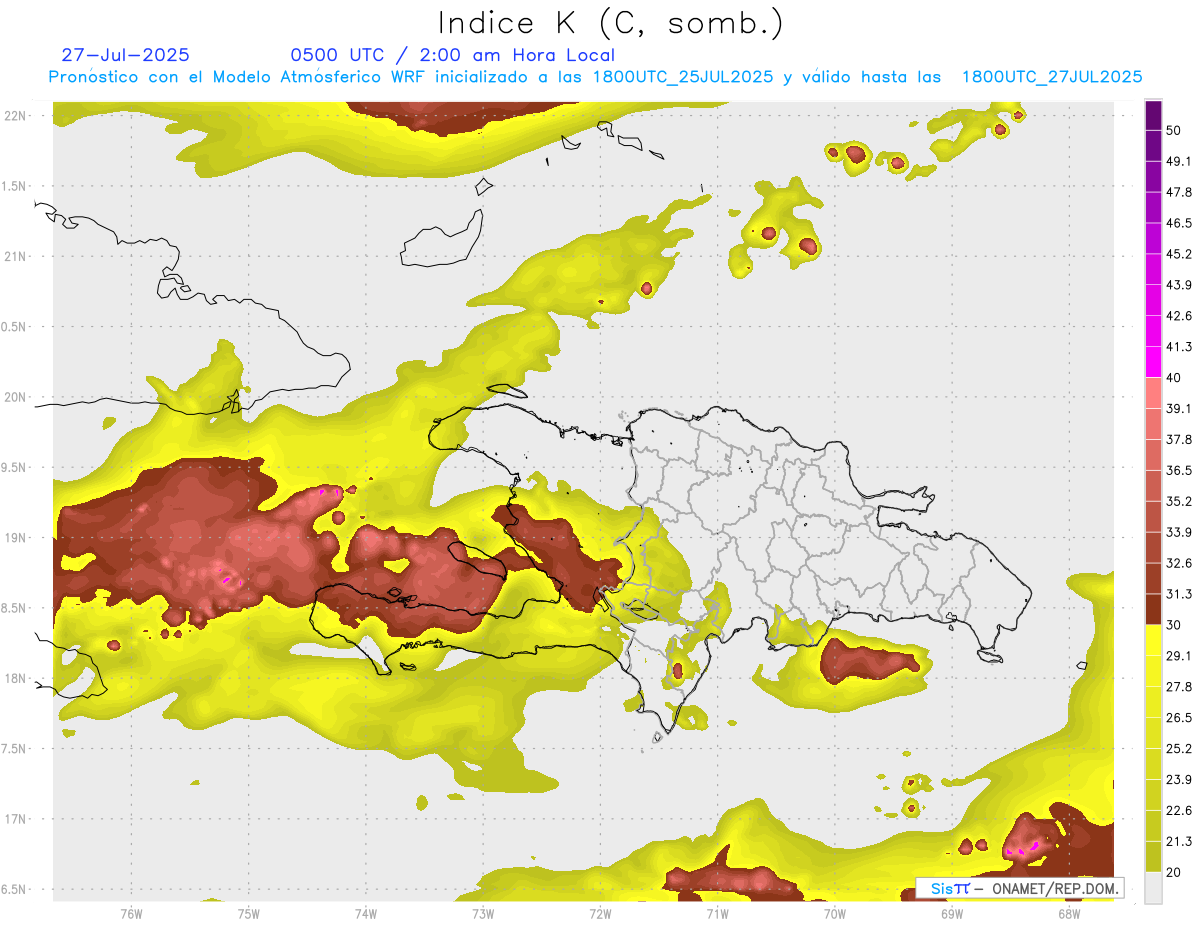This screenshot has height=927, width=1200.
Task: Click the legend value "29.1"
Action: click(1179, 656)
